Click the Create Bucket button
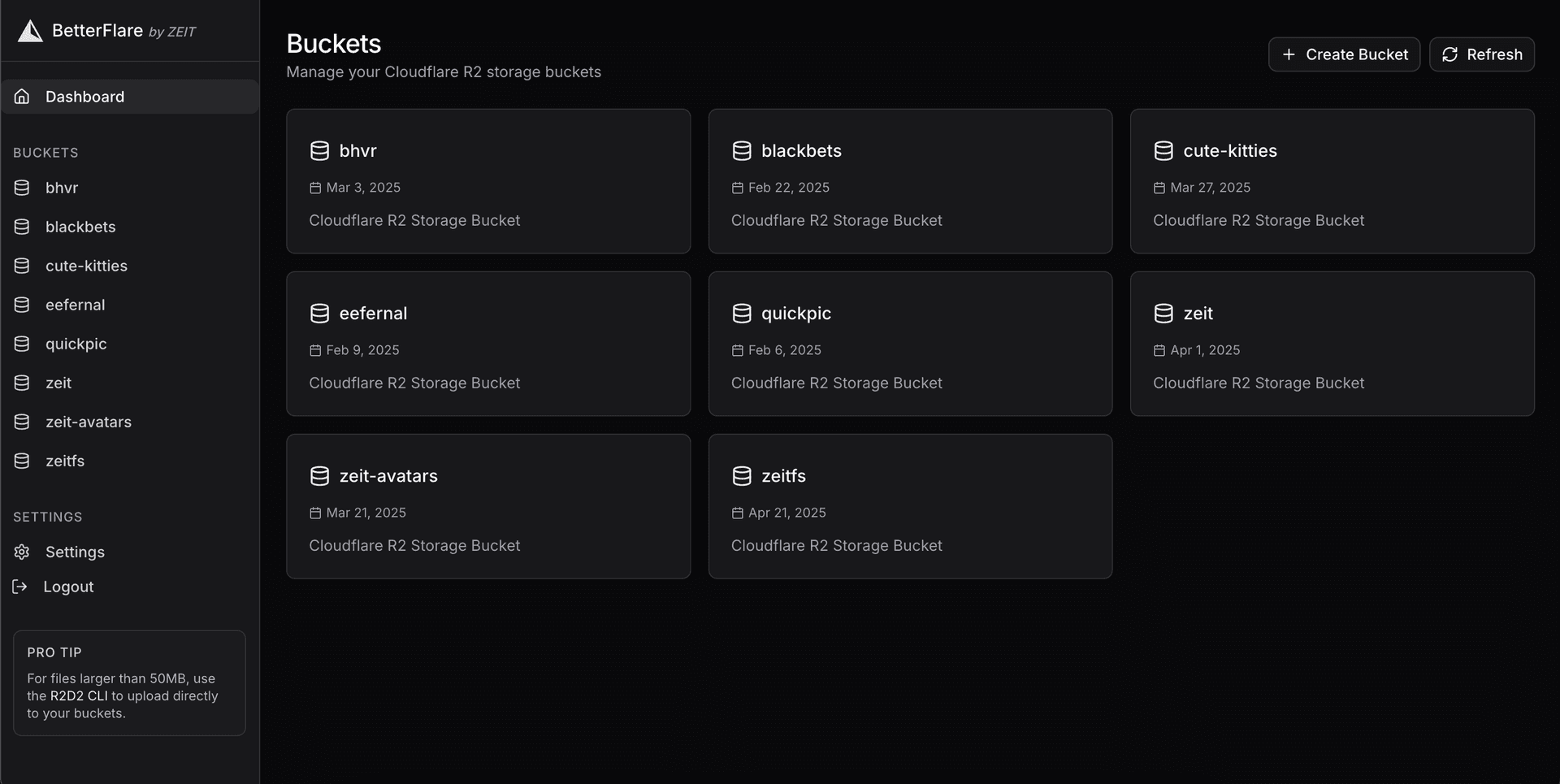The height and width of the screenshot is (784, 1560). (x=1344, y=54)
